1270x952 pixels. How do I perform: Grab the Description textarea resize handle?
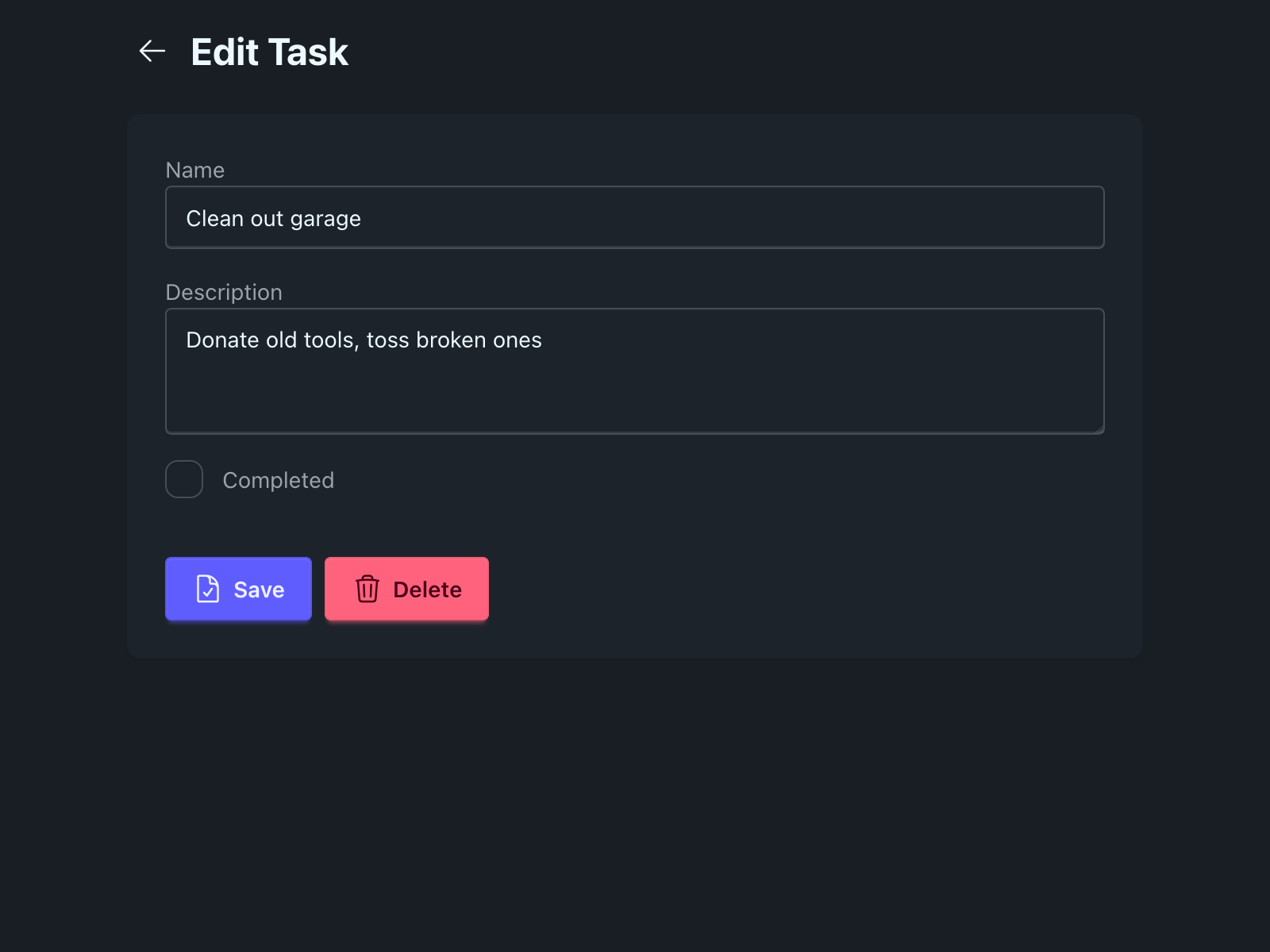coord(1099,428)
